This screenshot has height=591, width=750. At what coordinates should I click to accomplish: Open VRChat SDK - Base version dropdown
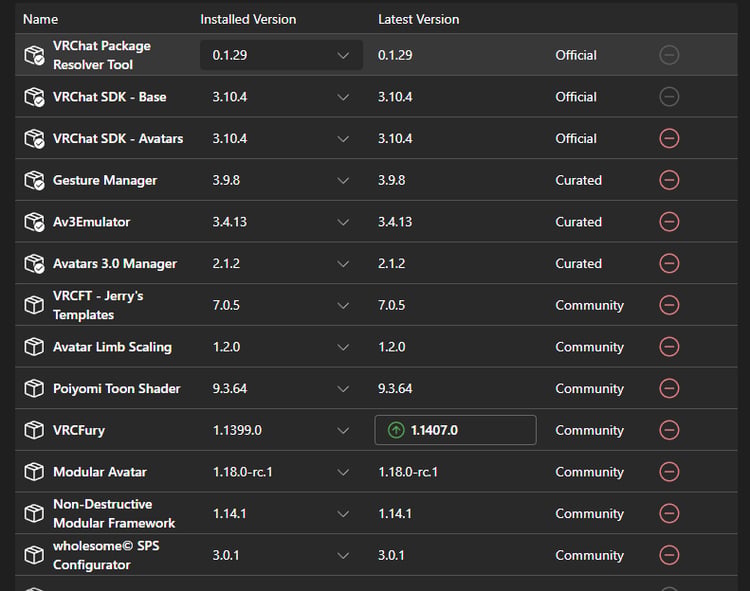[x=281, y=97]
